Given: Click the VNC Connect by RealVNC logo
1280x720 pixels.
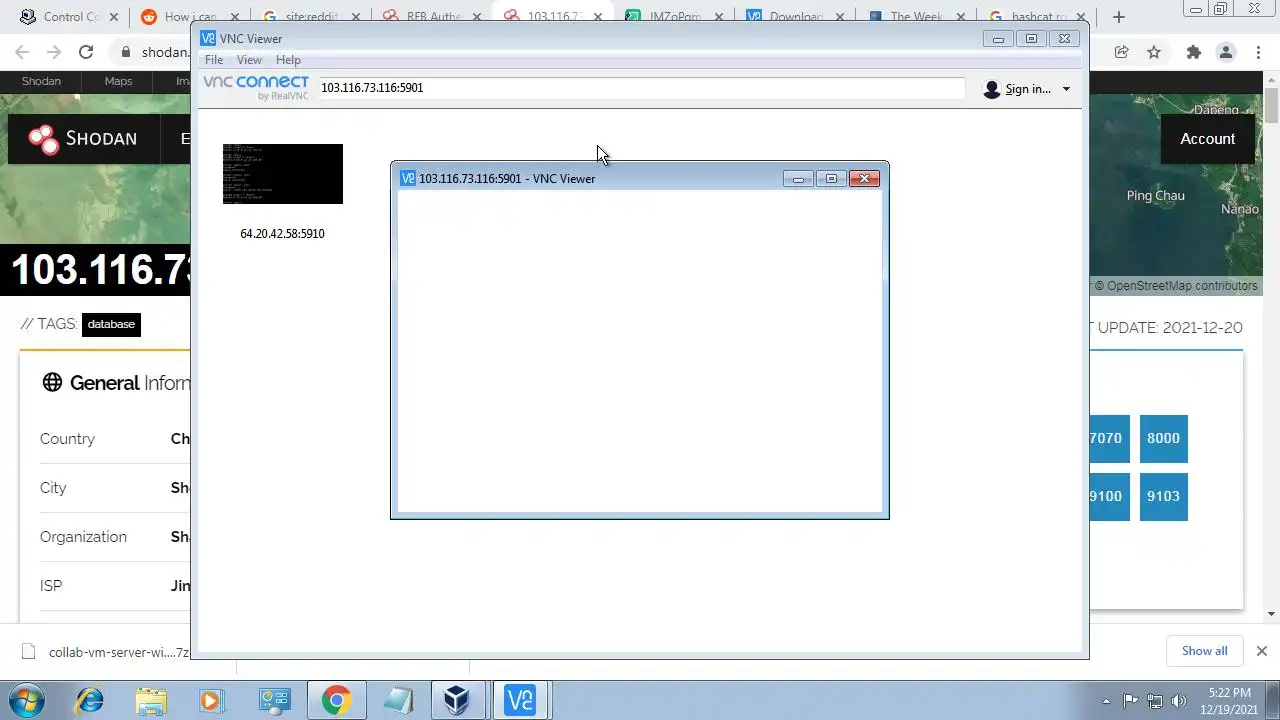Looking at the screenshot, I should pyautogui.click(x=256, y=88).
